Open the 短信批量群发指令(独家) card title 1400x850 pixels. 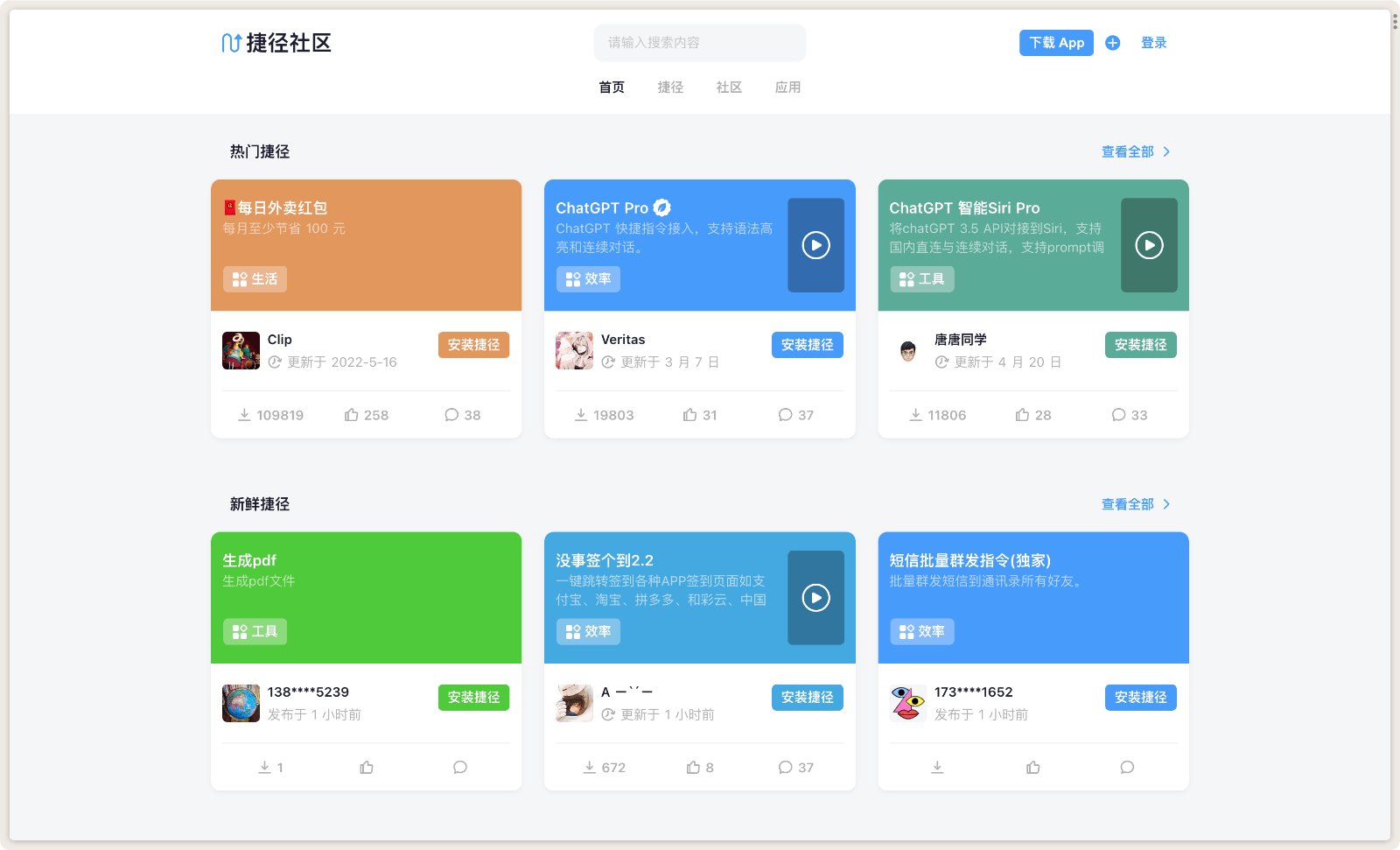pos(969,560)
